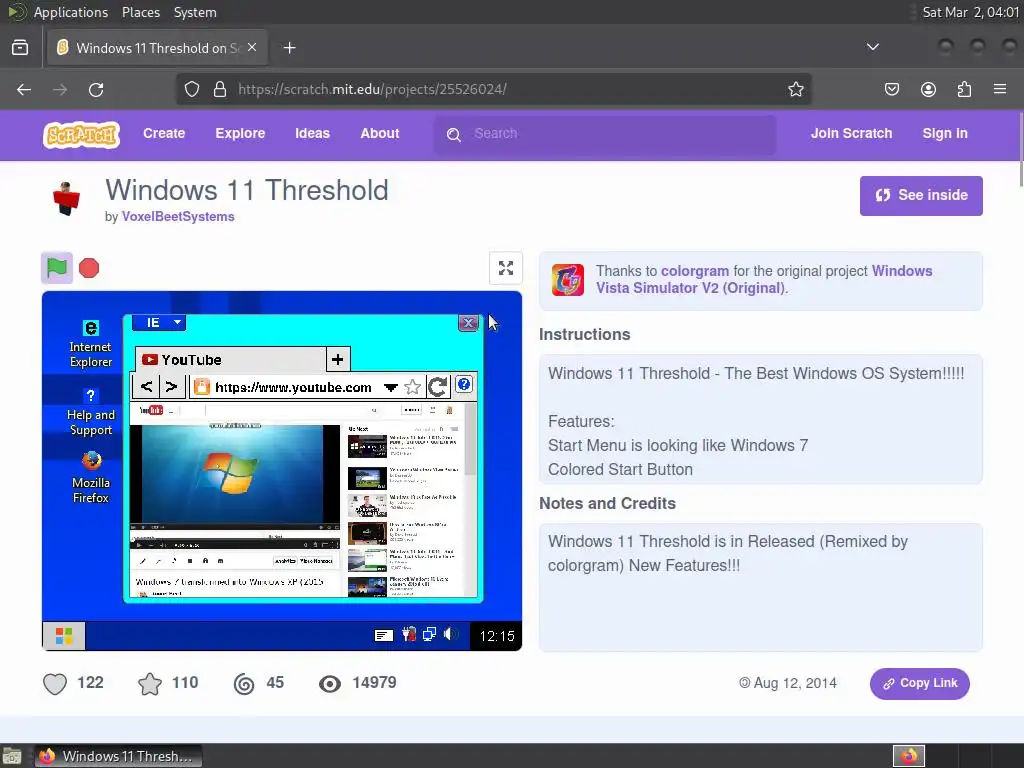
Task: Open colorgram's avatar in the credits box
Action: tap(568, 280)
